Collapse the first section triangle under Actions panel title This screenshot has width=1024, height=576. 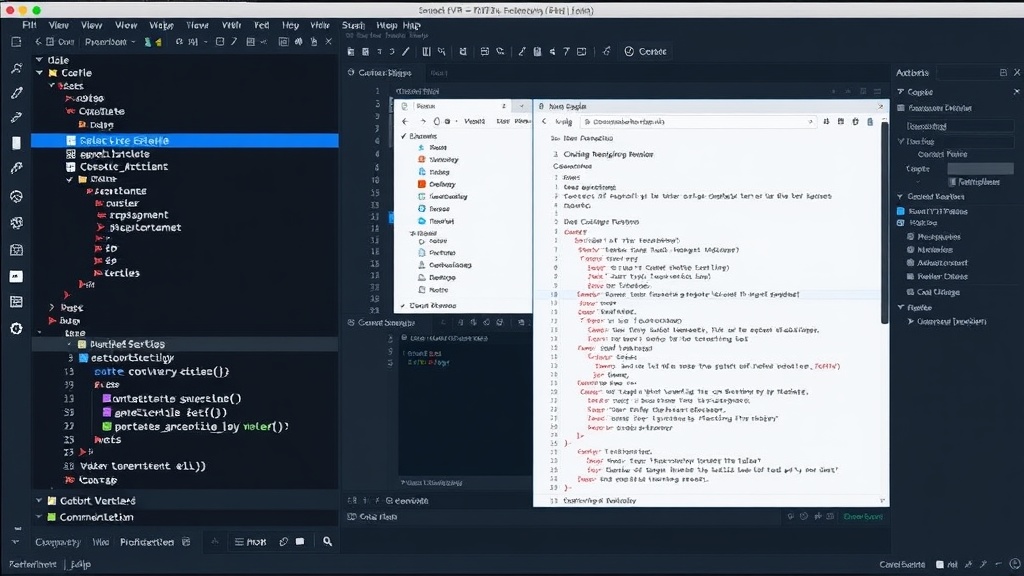click(901, 92)
